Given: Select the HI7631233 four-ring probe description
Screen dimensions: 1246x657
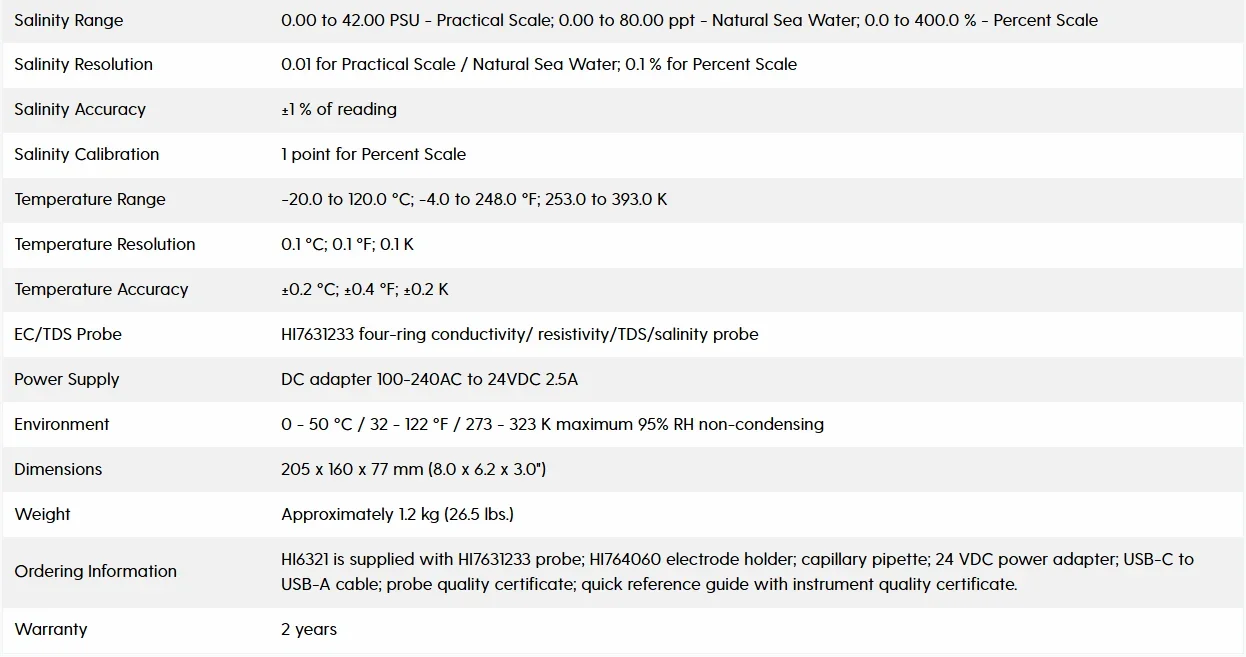Looking at the screenshot, I should [520, 334].
